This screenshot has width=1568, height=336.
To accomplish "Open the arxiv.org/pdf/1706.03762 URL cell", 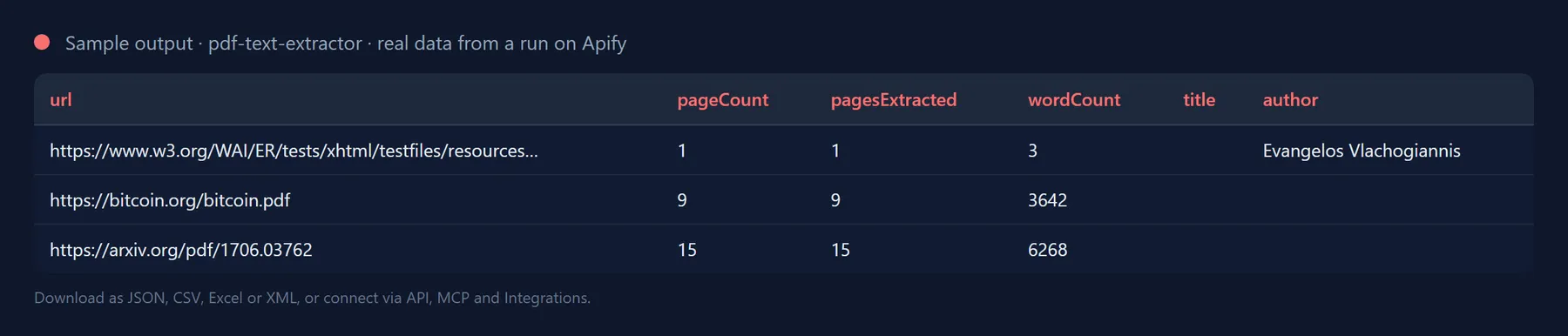I will (x=181, y=250).
